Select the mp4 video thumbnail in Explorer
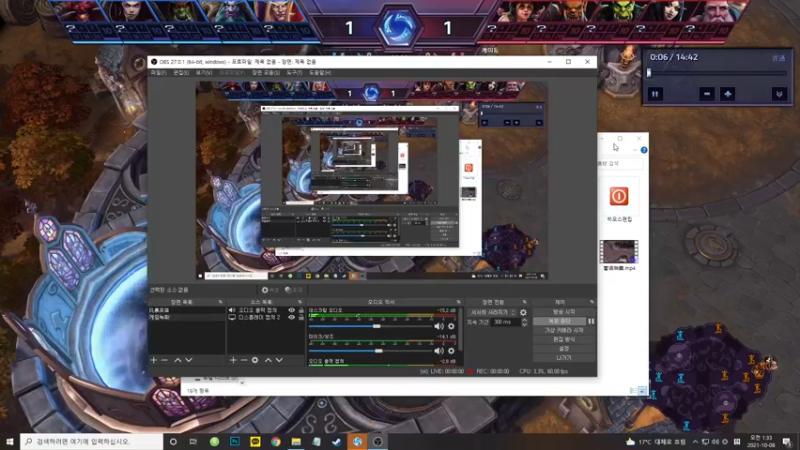Image resolution: width=800 pixels, height=450 pixels. coord(619,252)
